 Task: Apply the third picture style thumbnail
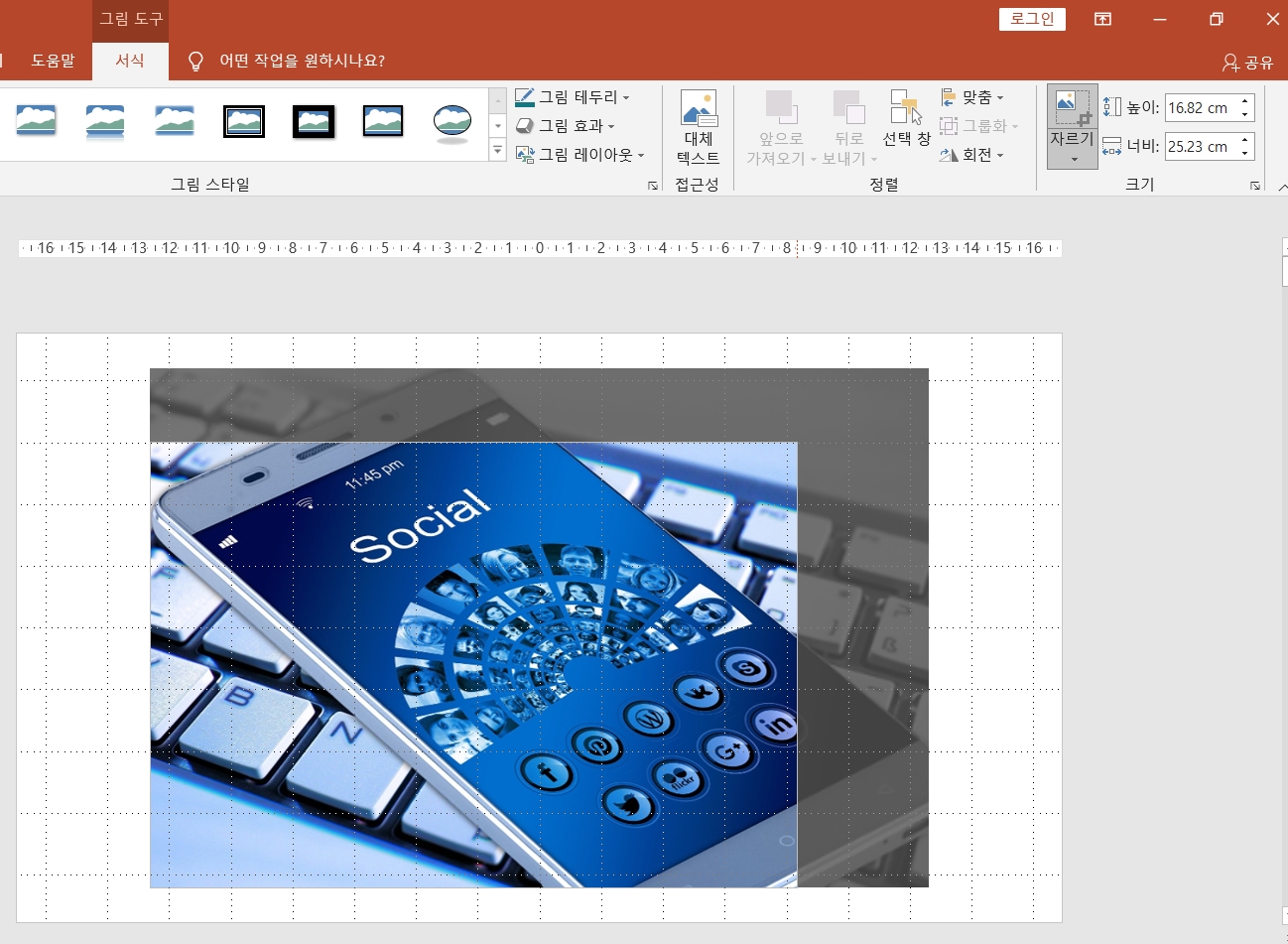point(175,121)
